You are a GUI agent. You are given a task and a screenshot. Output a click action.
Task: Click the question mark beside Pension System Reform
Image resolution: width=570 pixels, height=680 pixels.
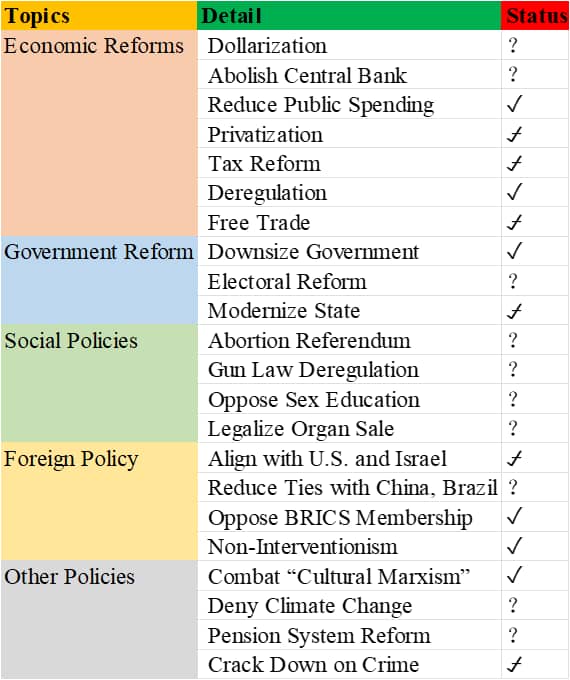click(x=513, y=635)
